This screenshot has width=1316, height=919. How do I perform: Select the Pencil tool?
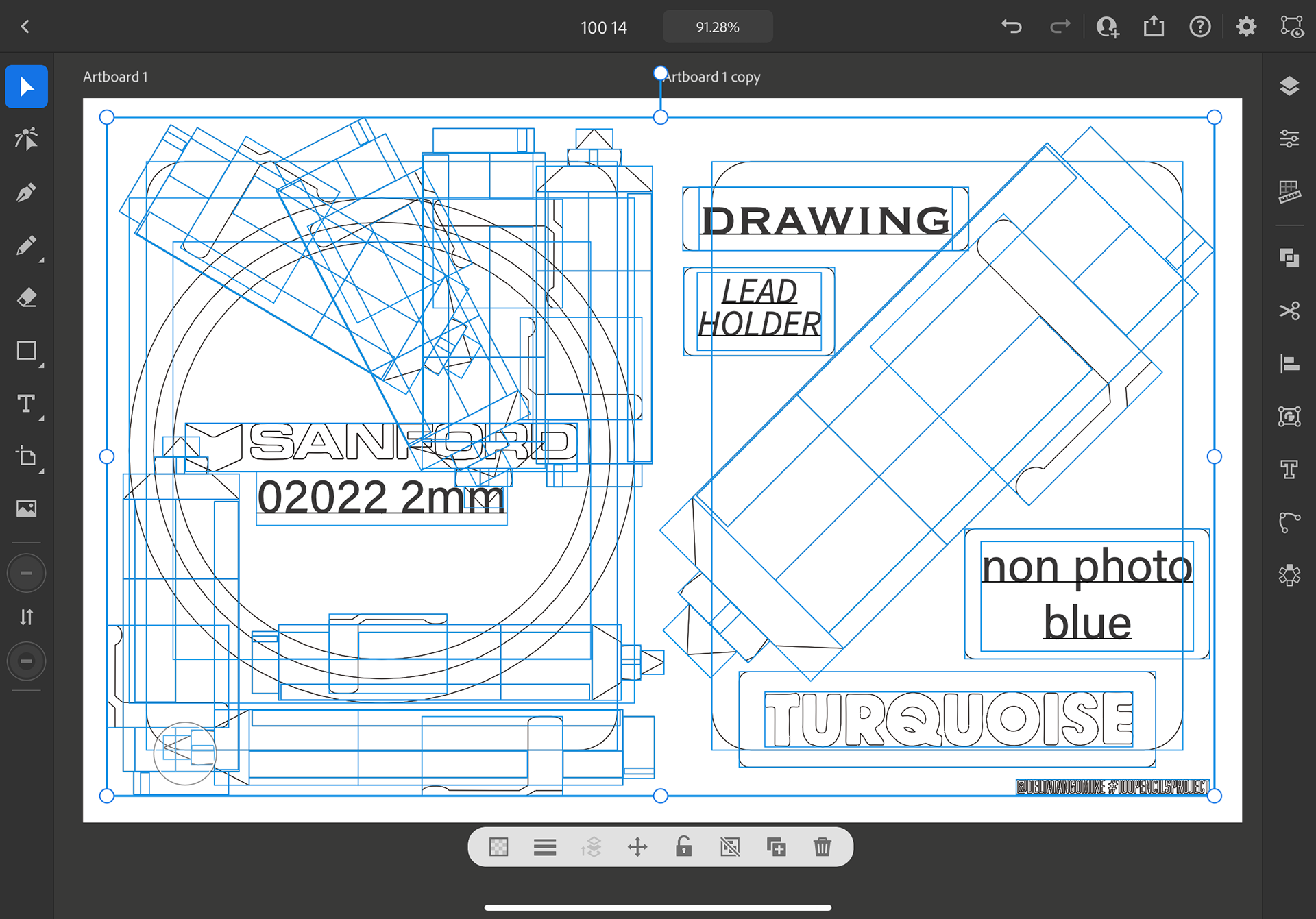tap(26, 245)
